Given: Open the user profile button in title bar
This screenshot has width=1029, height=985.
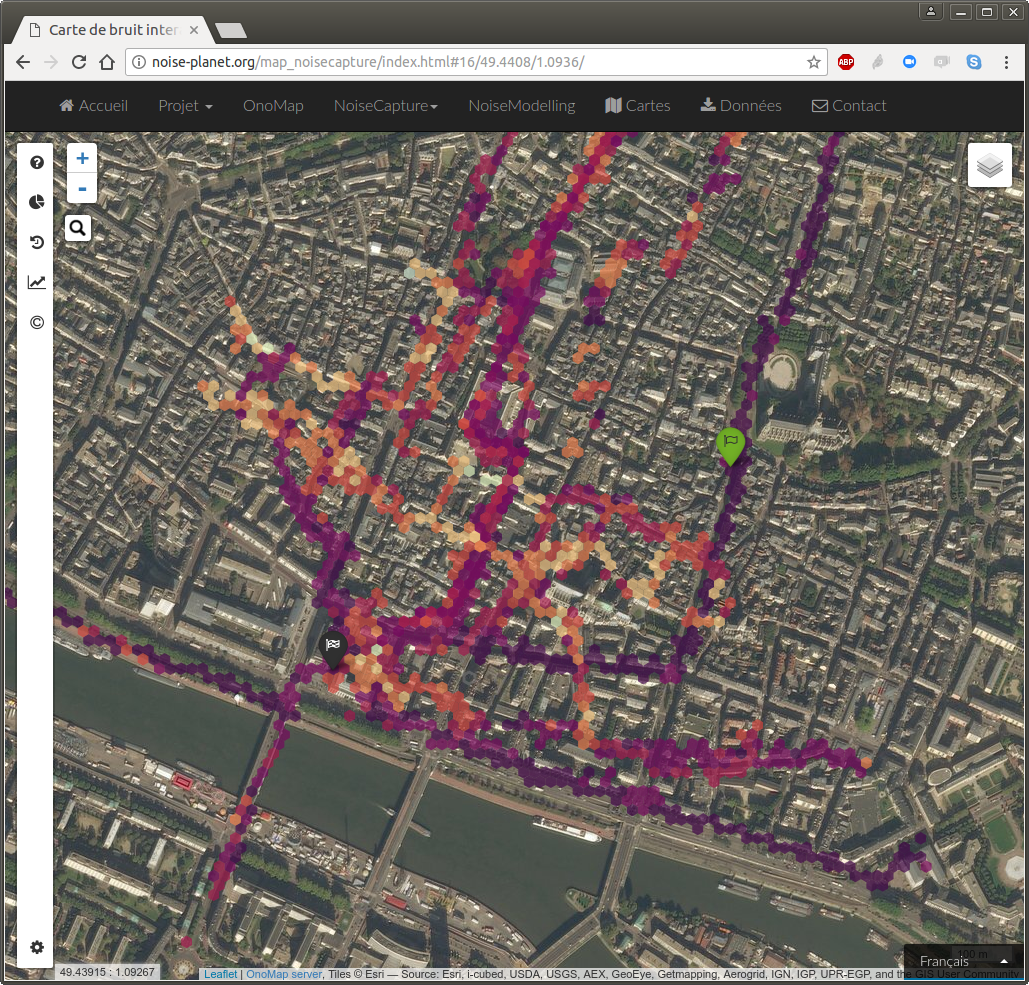Looking at the screenshot, I should point(931,11).
